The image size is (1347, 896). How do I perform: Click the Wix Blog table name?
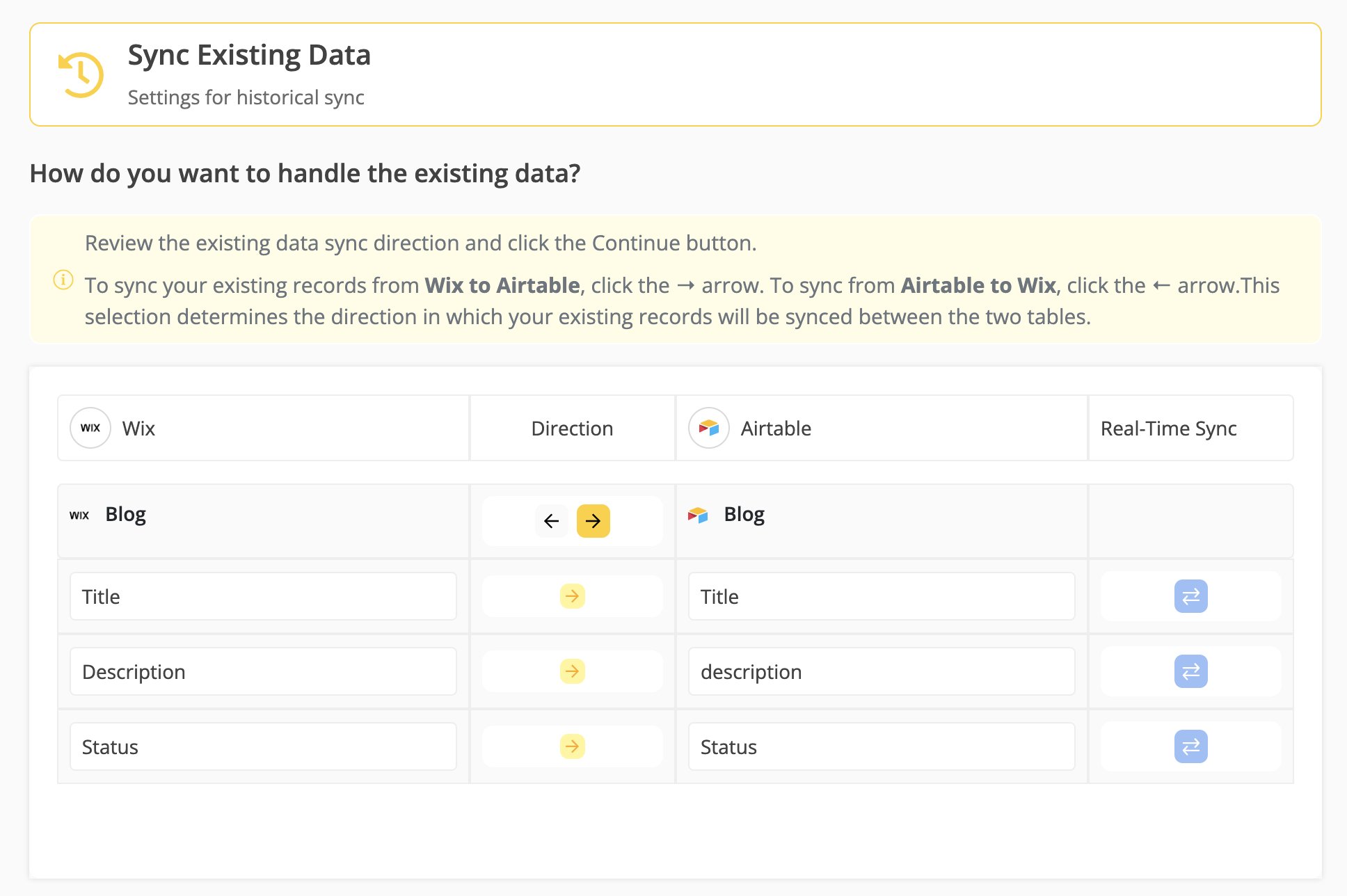126,514
